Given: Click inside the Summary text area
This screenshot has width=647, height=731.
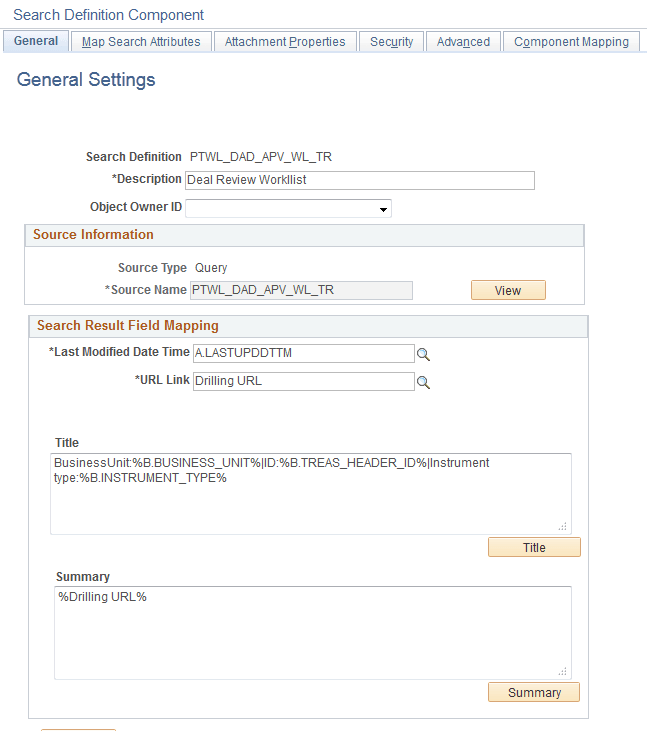Looking at the screenshot, I should tap(313, 633).
